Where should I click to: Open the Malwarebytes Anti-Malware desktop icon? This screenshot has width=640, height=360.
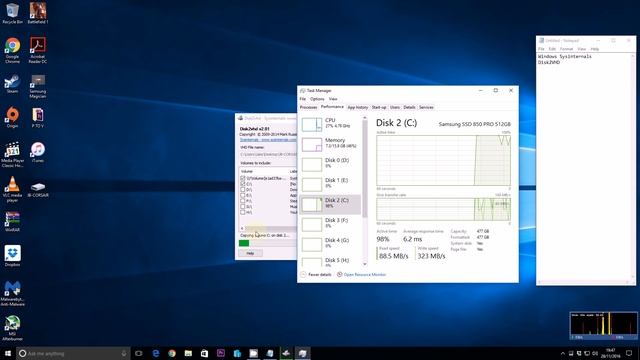click(12, 293)
